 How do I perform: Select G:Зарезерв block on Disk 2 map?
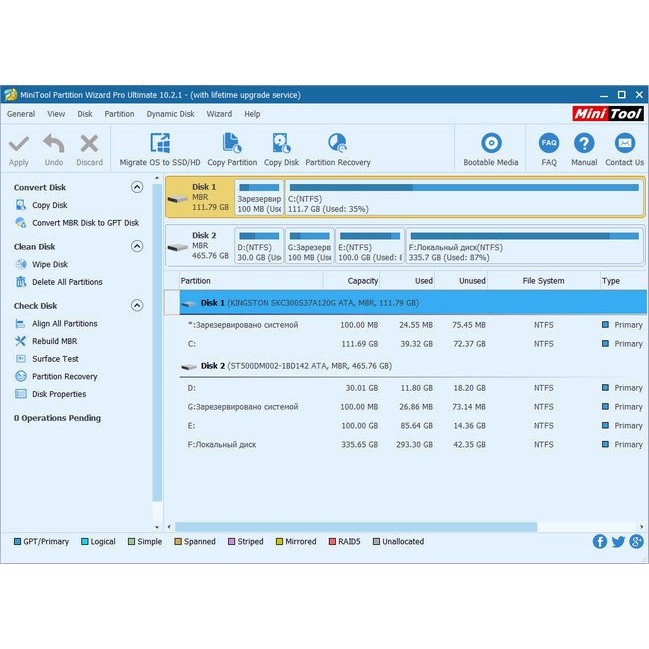coord(309,246)
